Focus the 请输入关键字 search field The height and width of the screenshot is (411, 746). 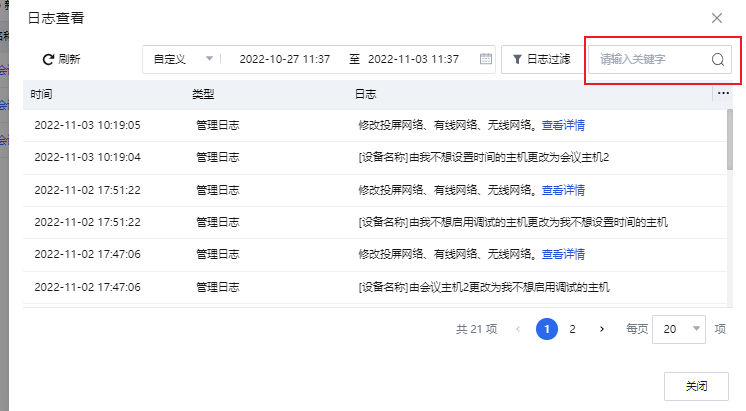point(650,60)
